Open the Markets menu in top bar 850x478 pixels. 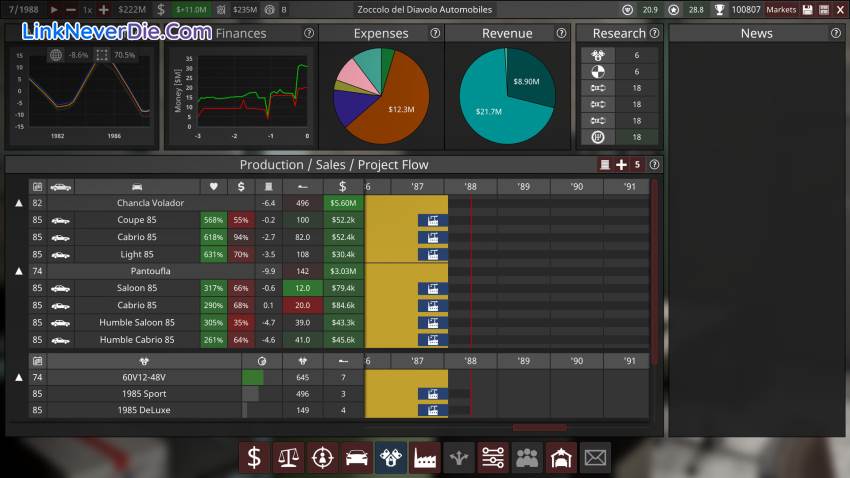click(x=781, y=9)
